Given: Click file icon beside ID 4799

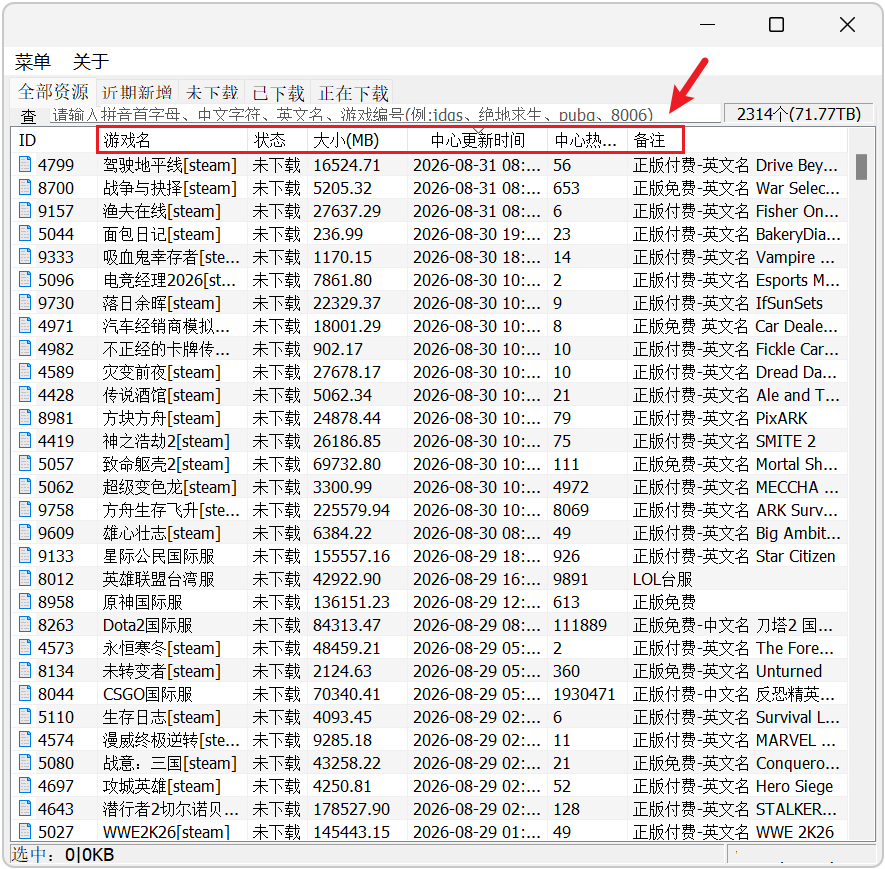Looking at the screenshot, I should pos(25,164).
